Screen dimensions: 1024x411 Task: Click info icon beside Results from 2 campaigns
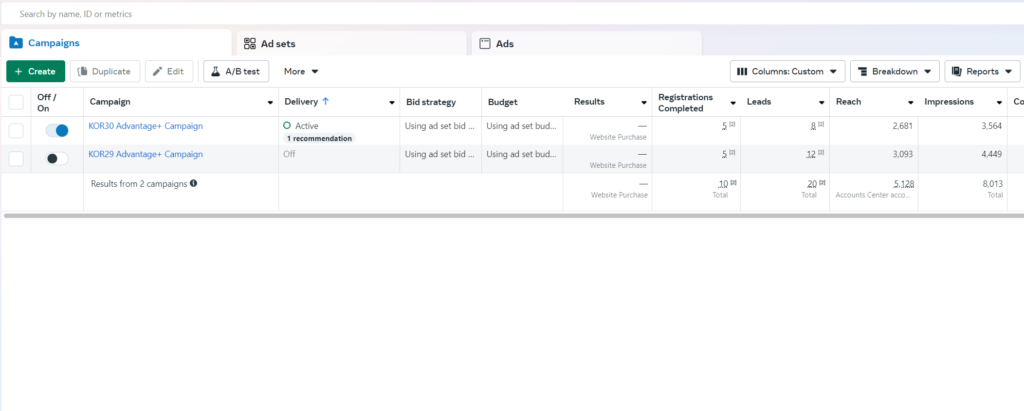point(193,183)
